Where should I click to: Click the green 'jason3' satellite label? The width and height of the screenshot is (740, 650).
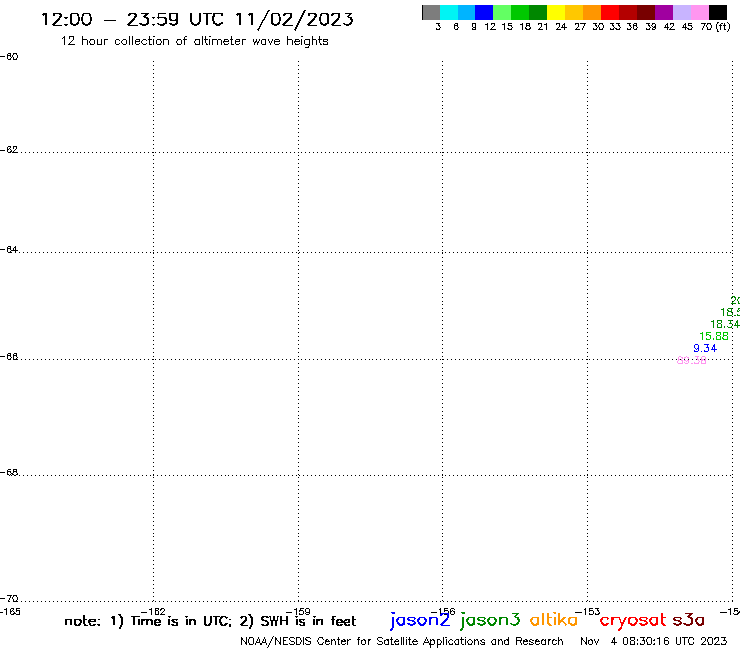tap(490, 620)
